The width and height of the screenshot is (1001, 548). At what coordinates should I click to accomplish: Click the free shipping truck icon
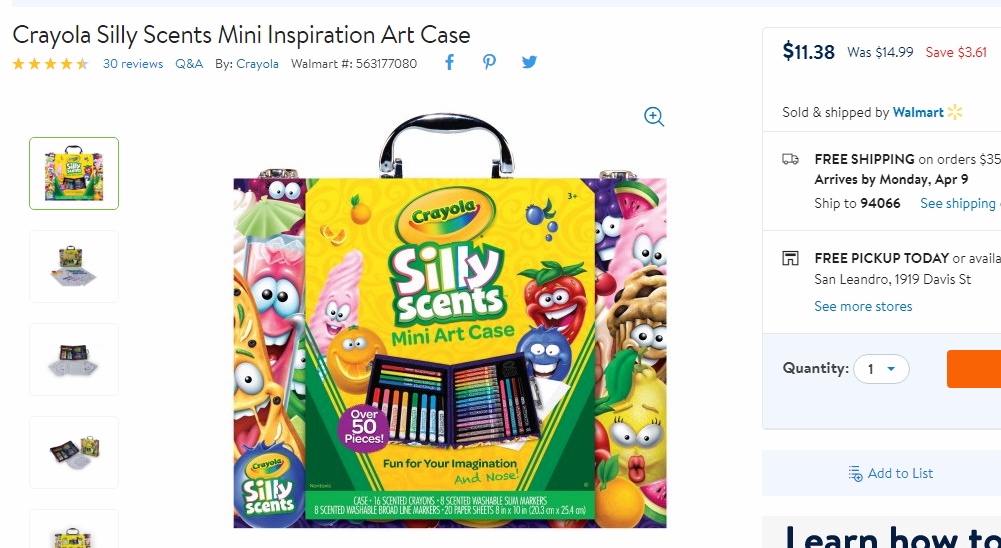coord(790,159)
